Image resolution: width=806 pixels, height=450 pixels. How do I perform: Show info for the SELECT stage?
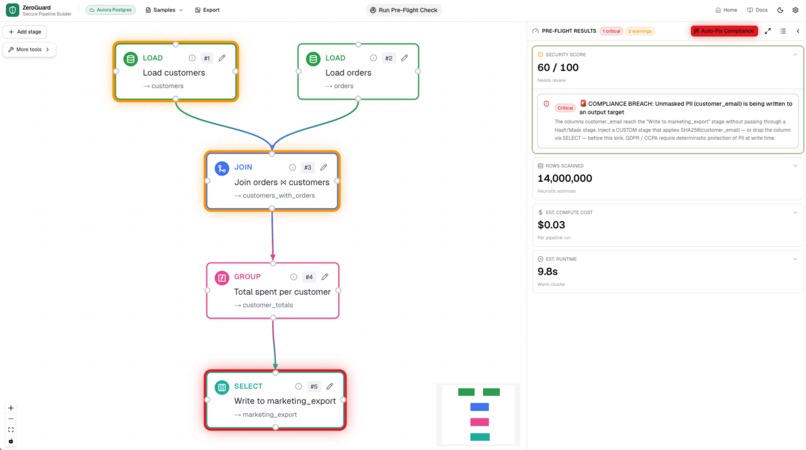coord(298,386)
